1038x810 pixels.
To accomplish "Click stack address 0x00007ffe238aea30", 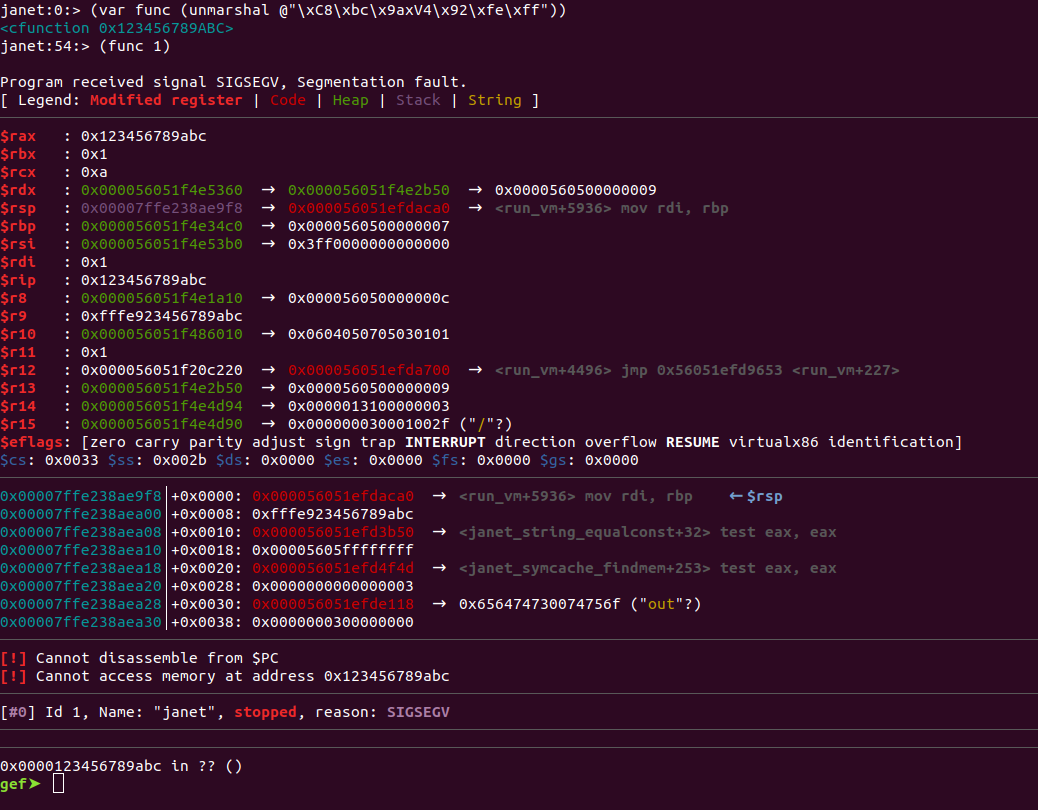I will (80, 622).
